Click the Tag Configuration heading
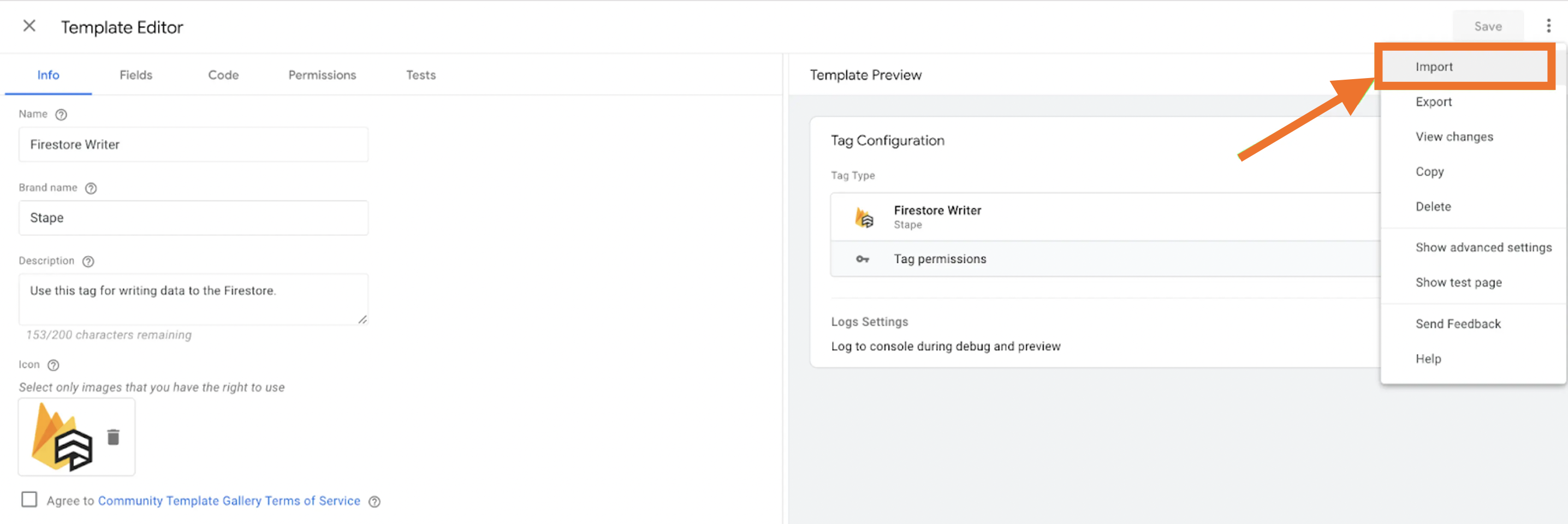This screenshot has width=1568, height=524. pyautogui.click(x=888, y=141)
